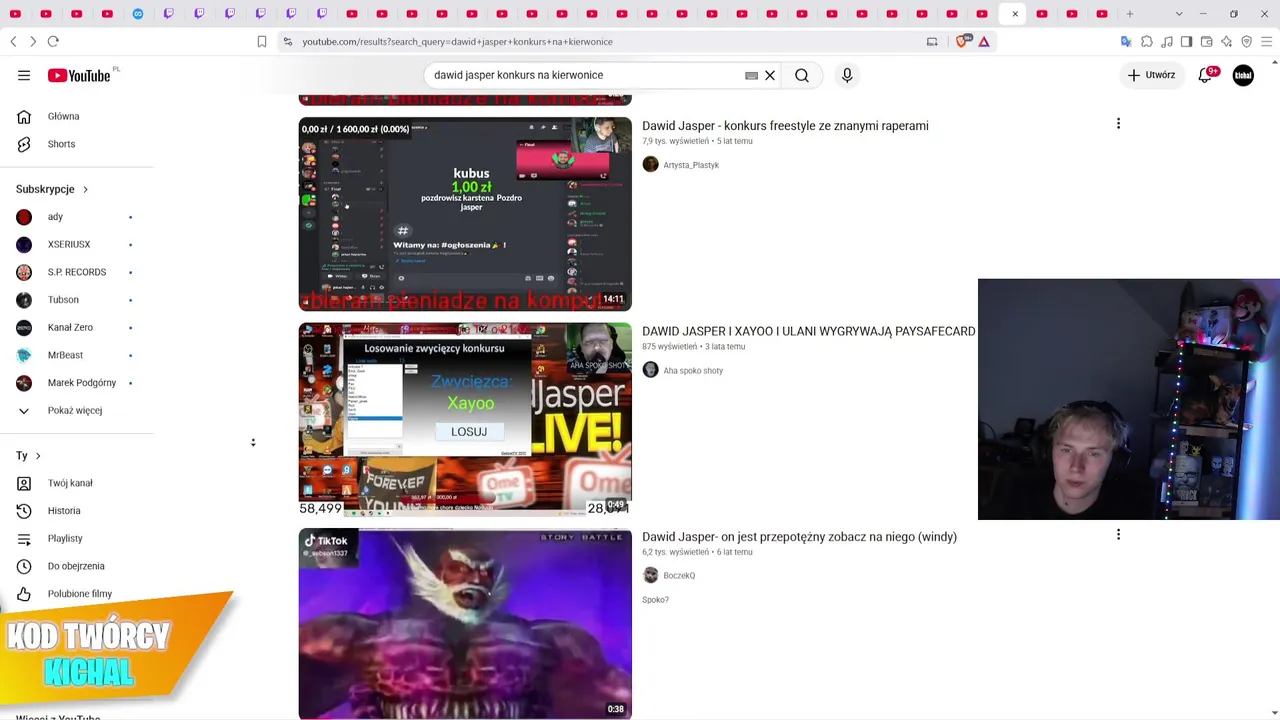Open the browser main menu

(x=1266, y=41)
